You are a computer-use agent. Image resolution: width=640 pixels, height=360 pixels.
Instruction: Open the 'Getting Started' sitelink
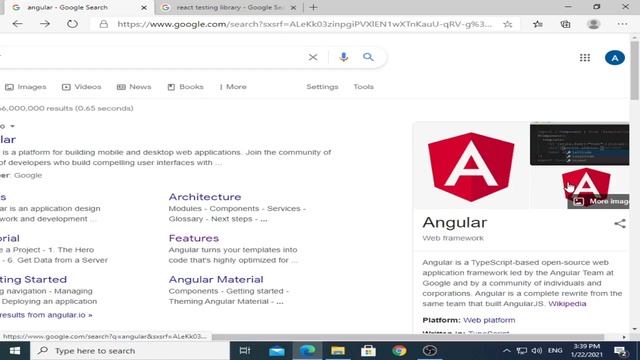click(x=33, y=280)
